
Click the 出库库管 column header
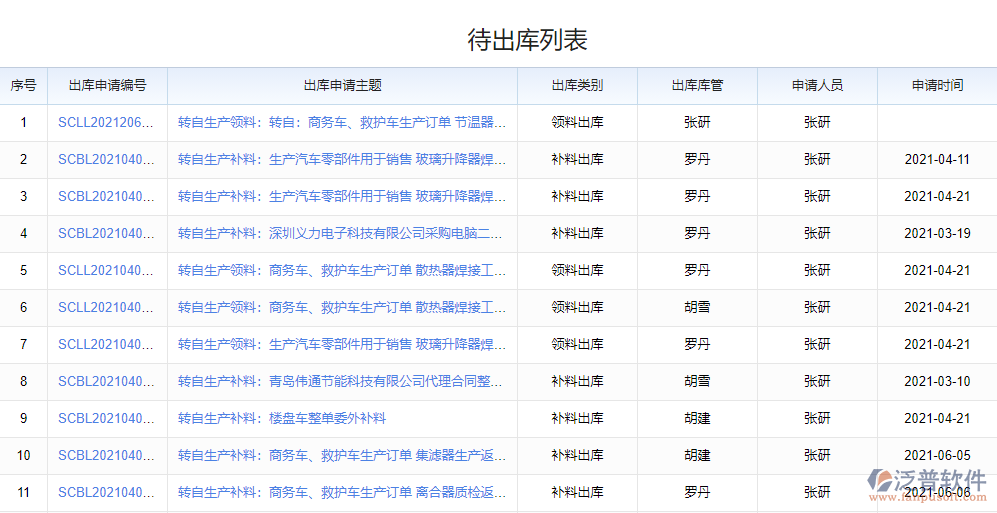(697, 86)
